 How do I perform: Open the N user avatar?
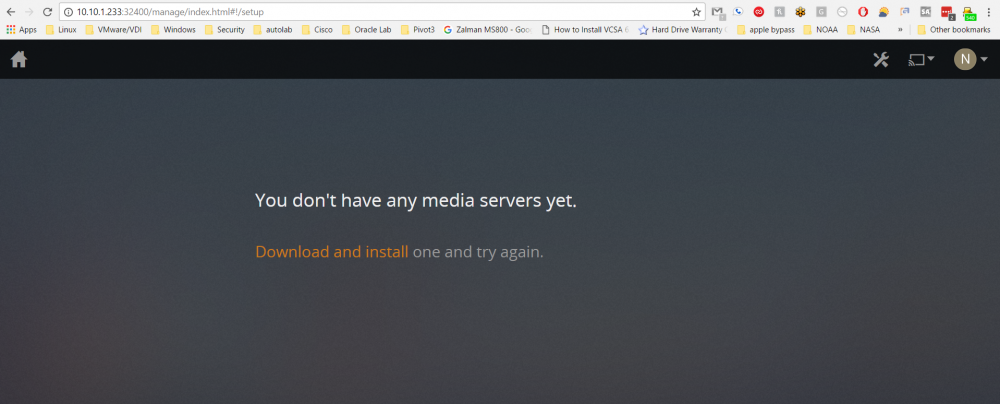tap(965, 59)
